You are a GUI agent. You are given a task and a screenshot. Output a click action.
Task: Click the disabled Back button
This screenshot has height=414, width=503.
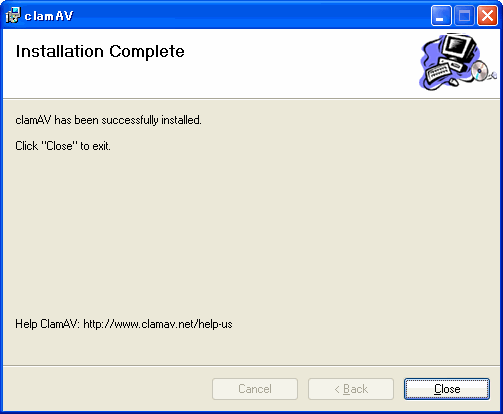pos(351,389)
